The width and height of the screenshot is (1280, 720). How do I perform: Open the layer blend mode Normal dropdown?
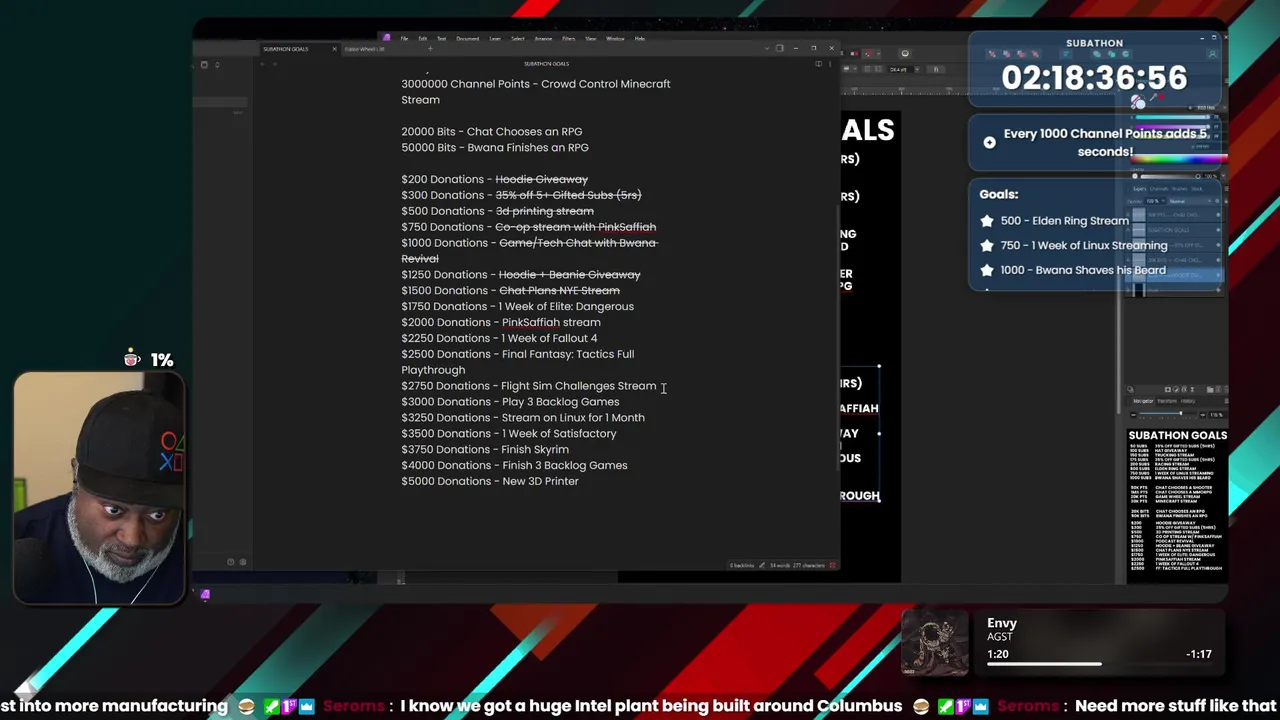(1190, 201)
